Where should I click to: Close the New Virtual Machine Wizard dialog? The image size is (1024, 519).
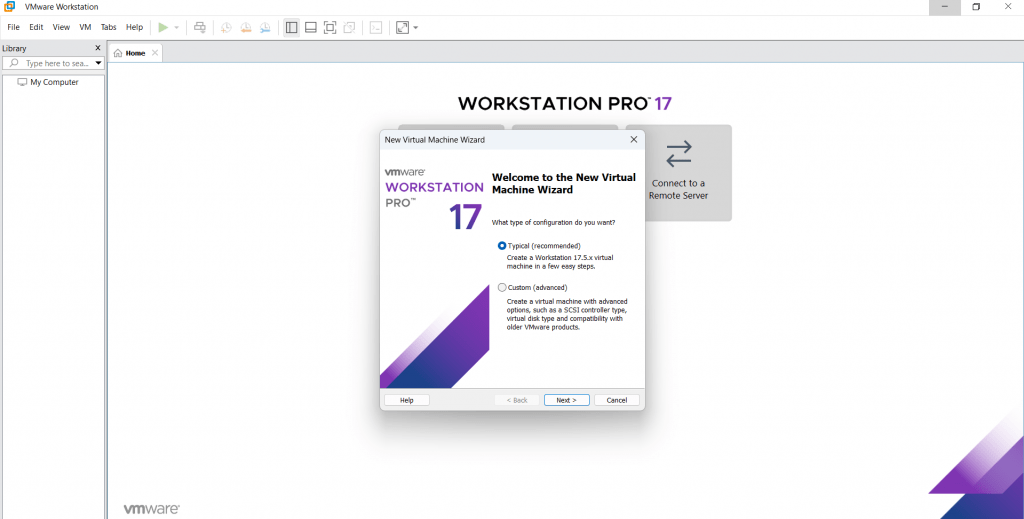point(633,140)
